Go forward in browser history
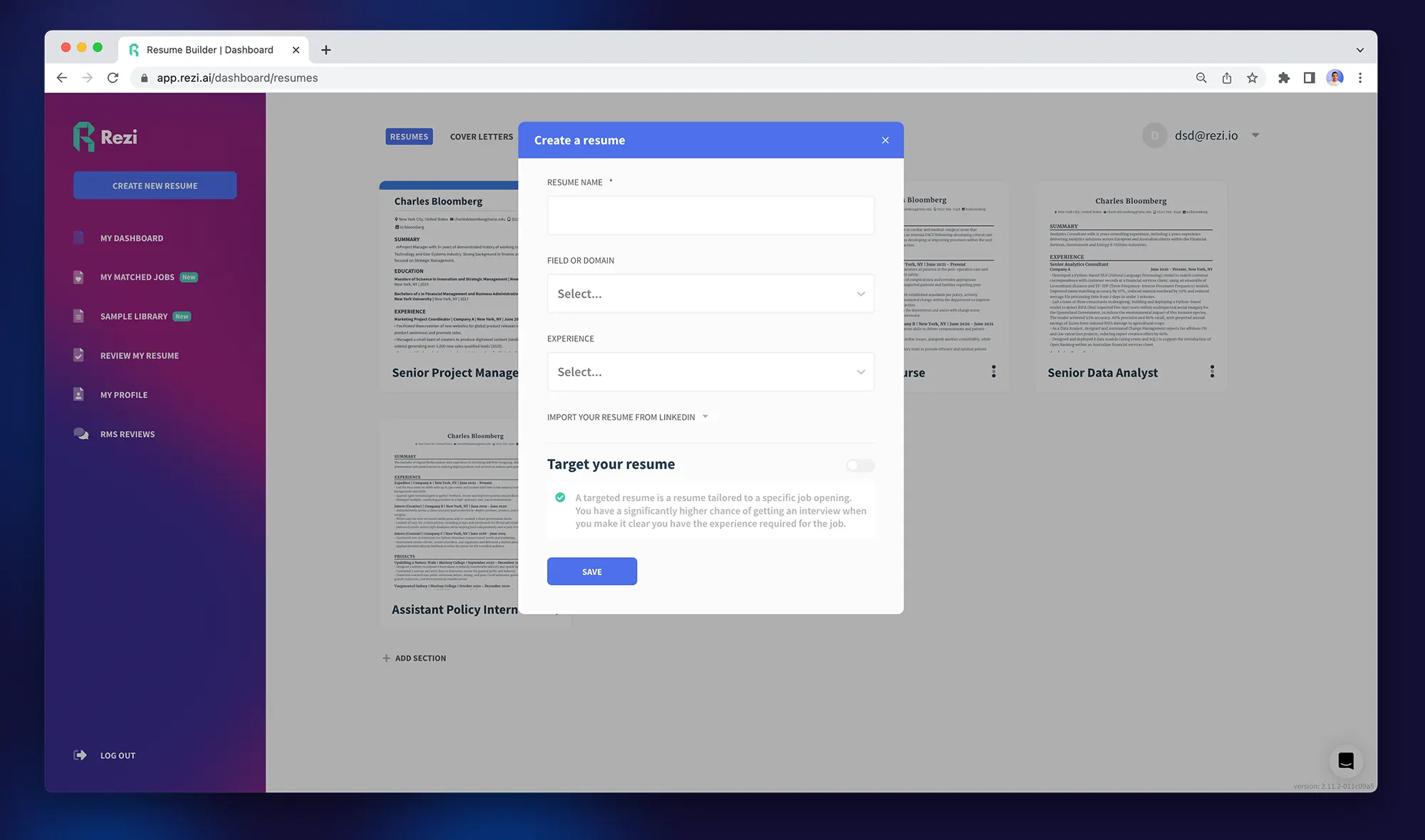This screenshot has width=1425, height=840. click(87, 78)
